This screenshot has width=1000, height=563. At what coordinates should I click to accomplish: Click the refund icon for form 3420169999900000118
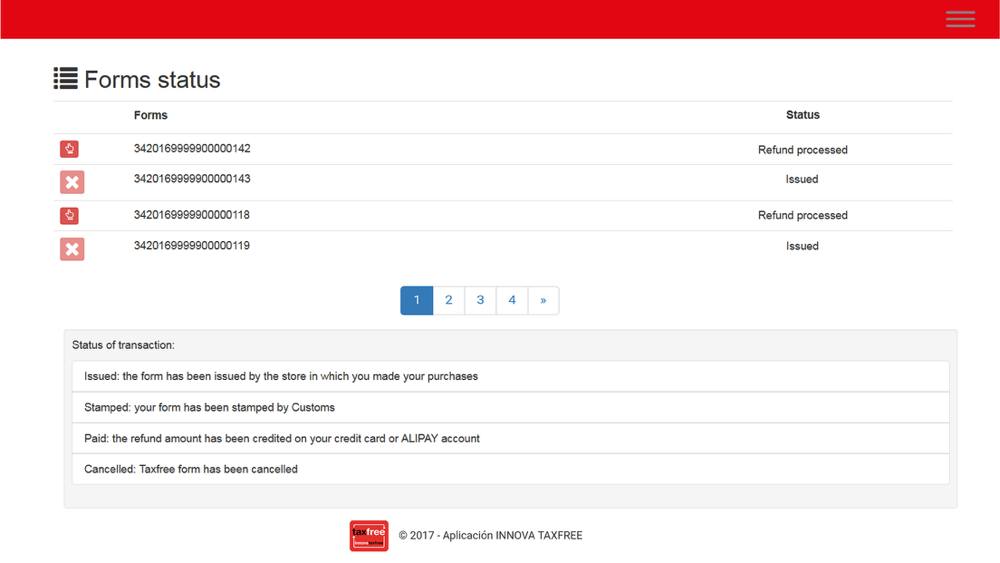[70, 216]
